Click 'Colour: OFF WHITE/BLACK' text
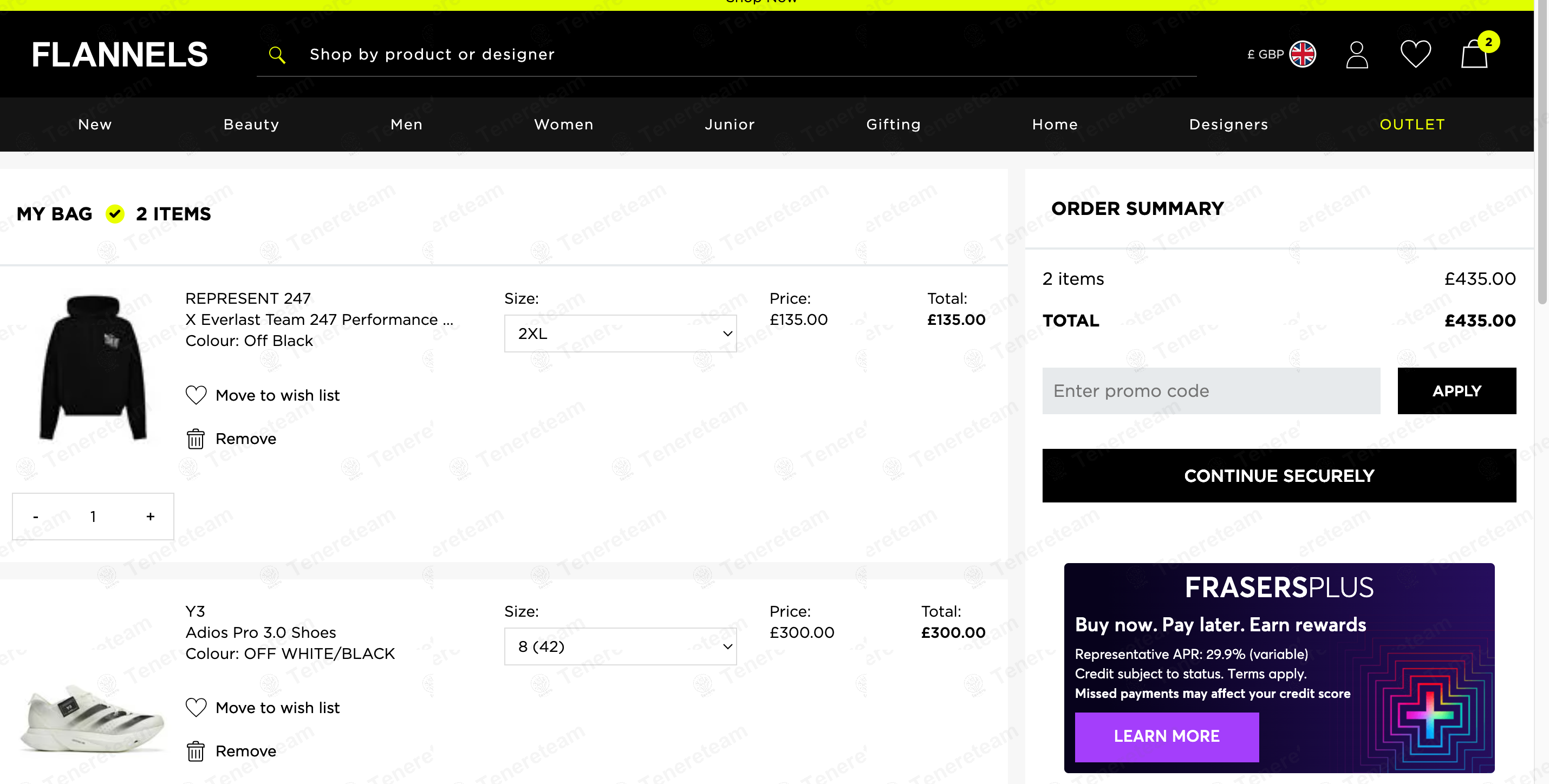Viewport: 1549px width, 784px height. pos(290,654)
